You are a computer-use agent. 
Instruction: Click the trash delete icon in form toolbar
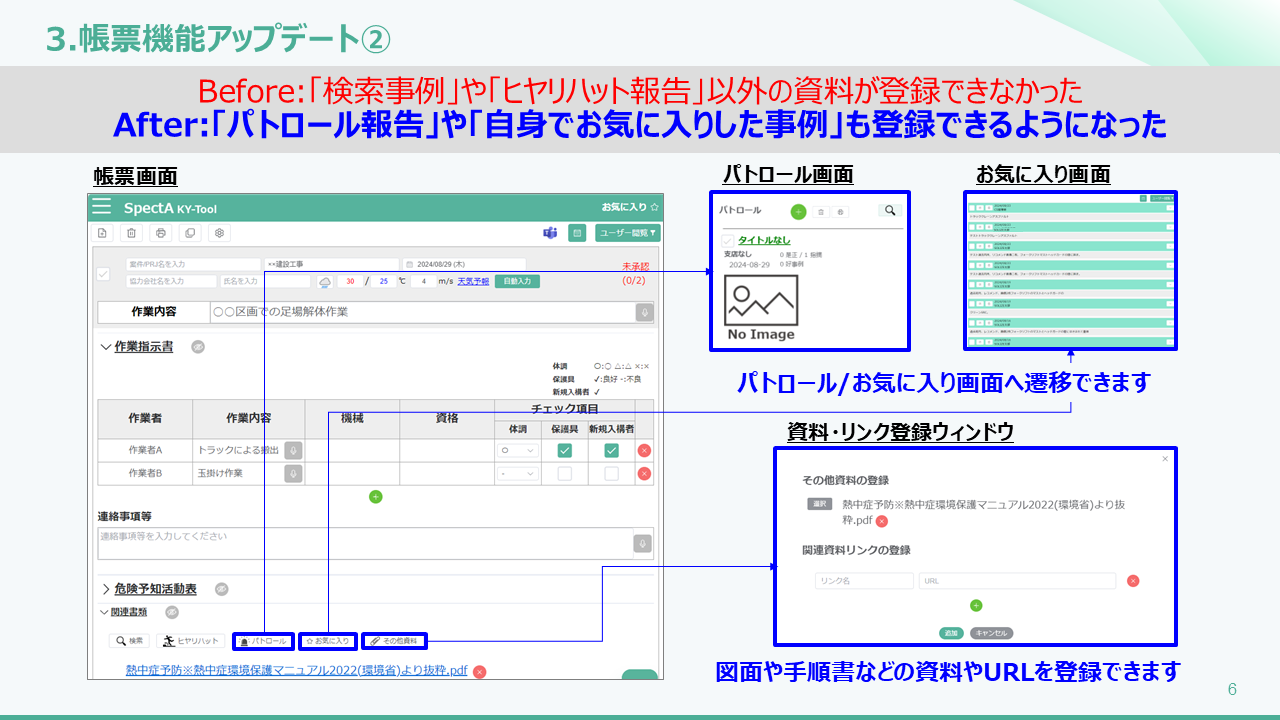[130, 233]
